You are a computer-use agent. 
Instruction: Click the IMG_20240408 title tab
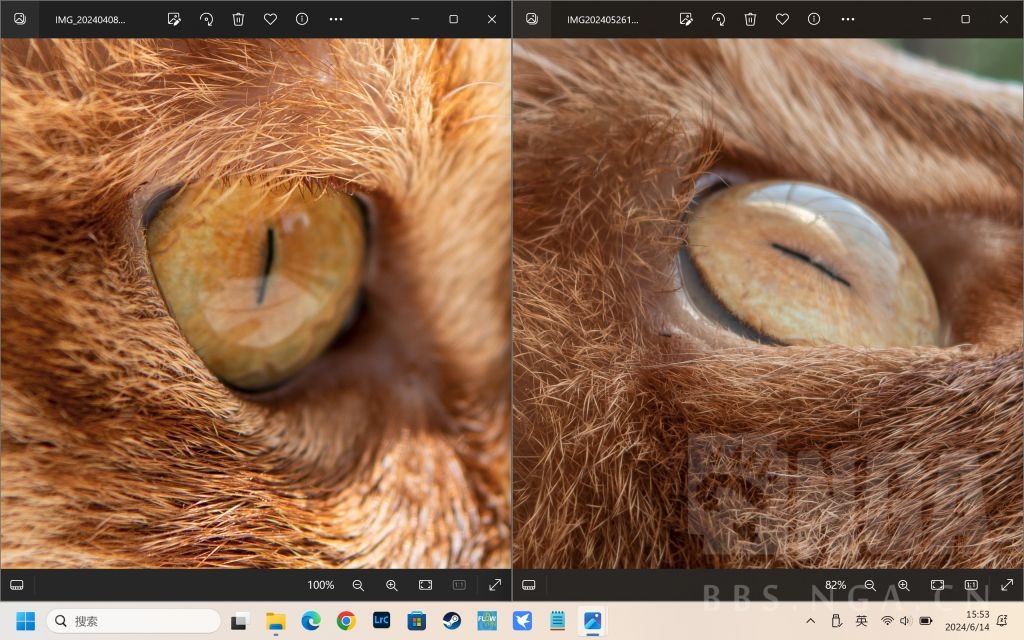click(90, 19)
